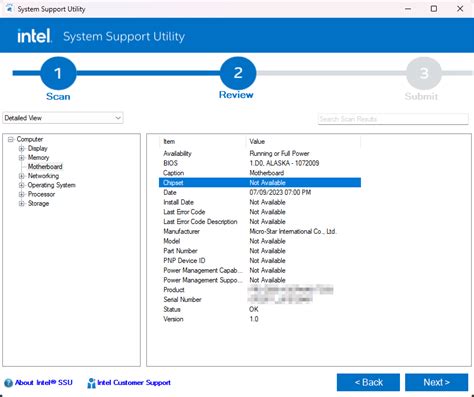The height and width of the screenshot is (397, 474).
Task: Select the Manufacturer row
Action: tap(260, 231)
